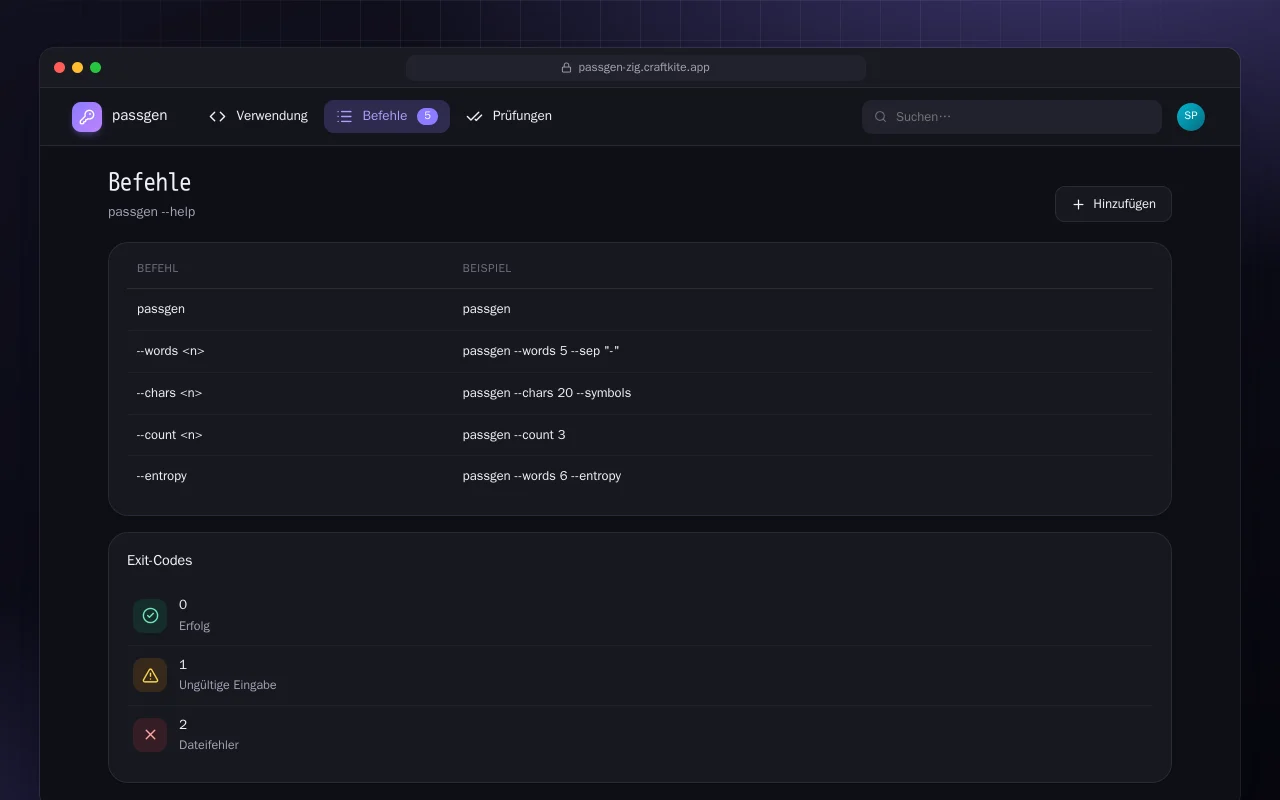
Task: Click the green success checkmark icon
Action: coord(150,616)
